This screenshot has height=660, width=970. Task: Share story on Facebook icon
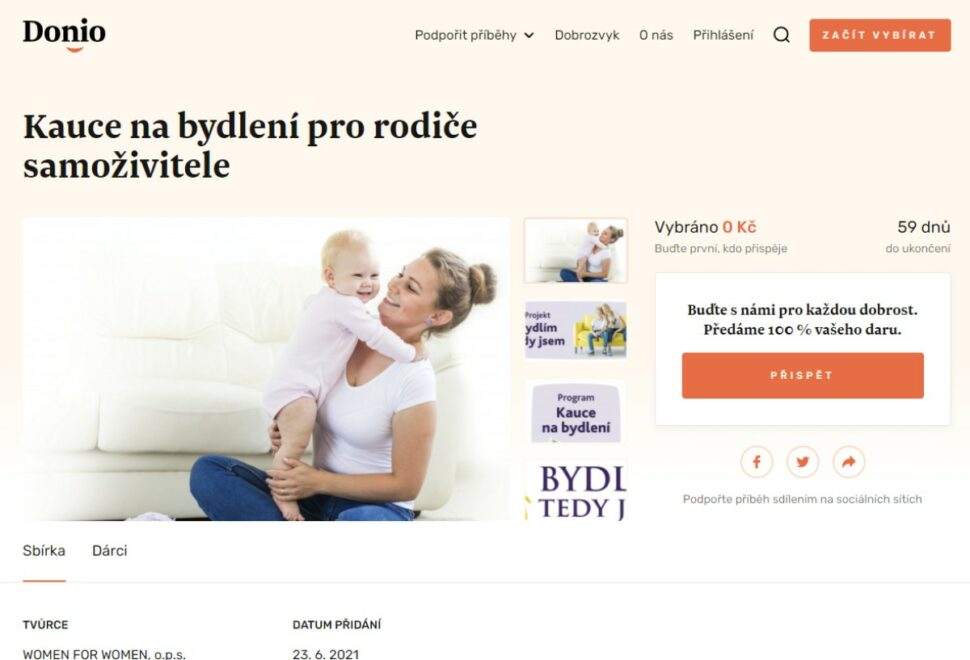[757, 461]
